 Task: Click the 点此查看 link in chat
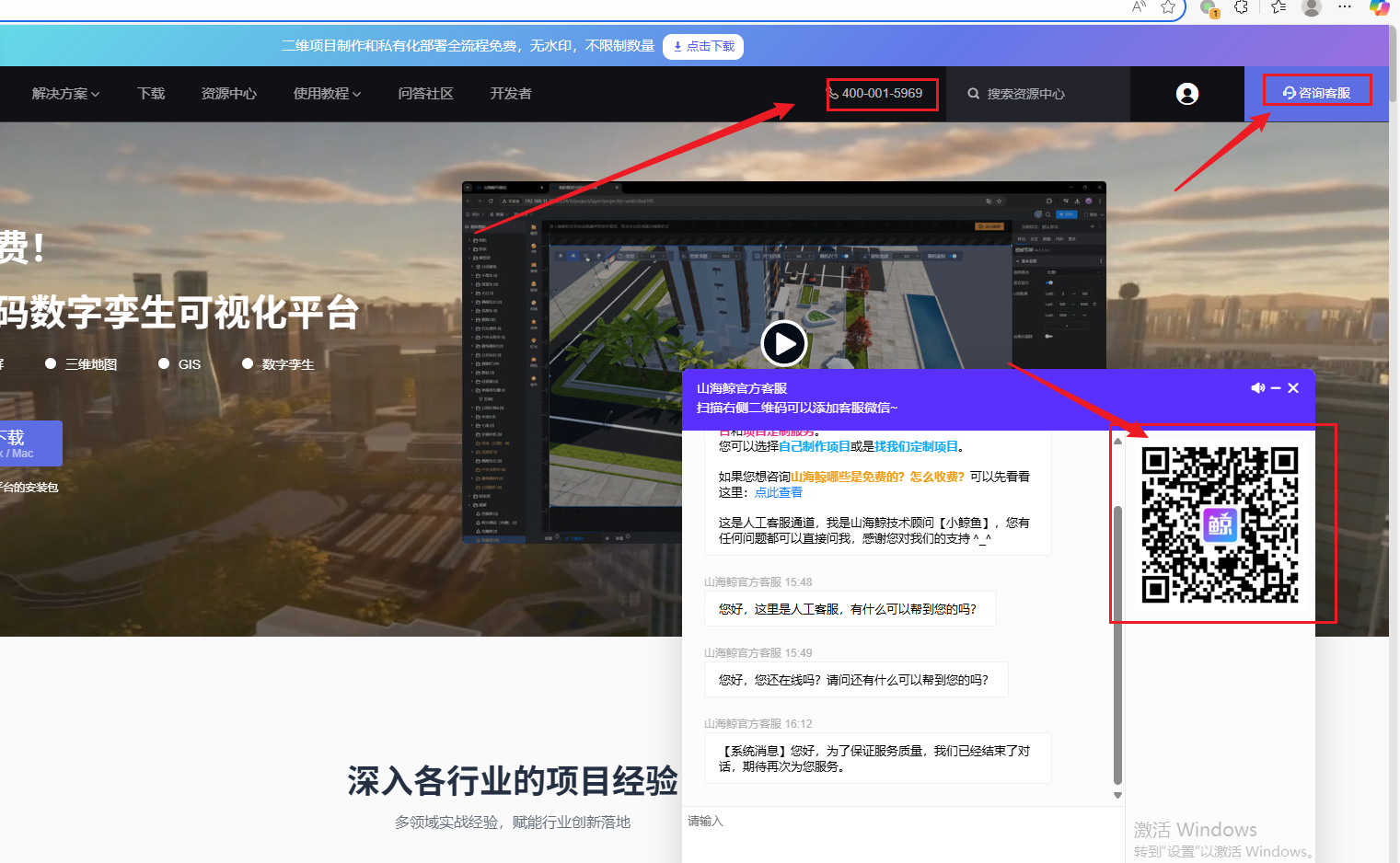[779, 492]
